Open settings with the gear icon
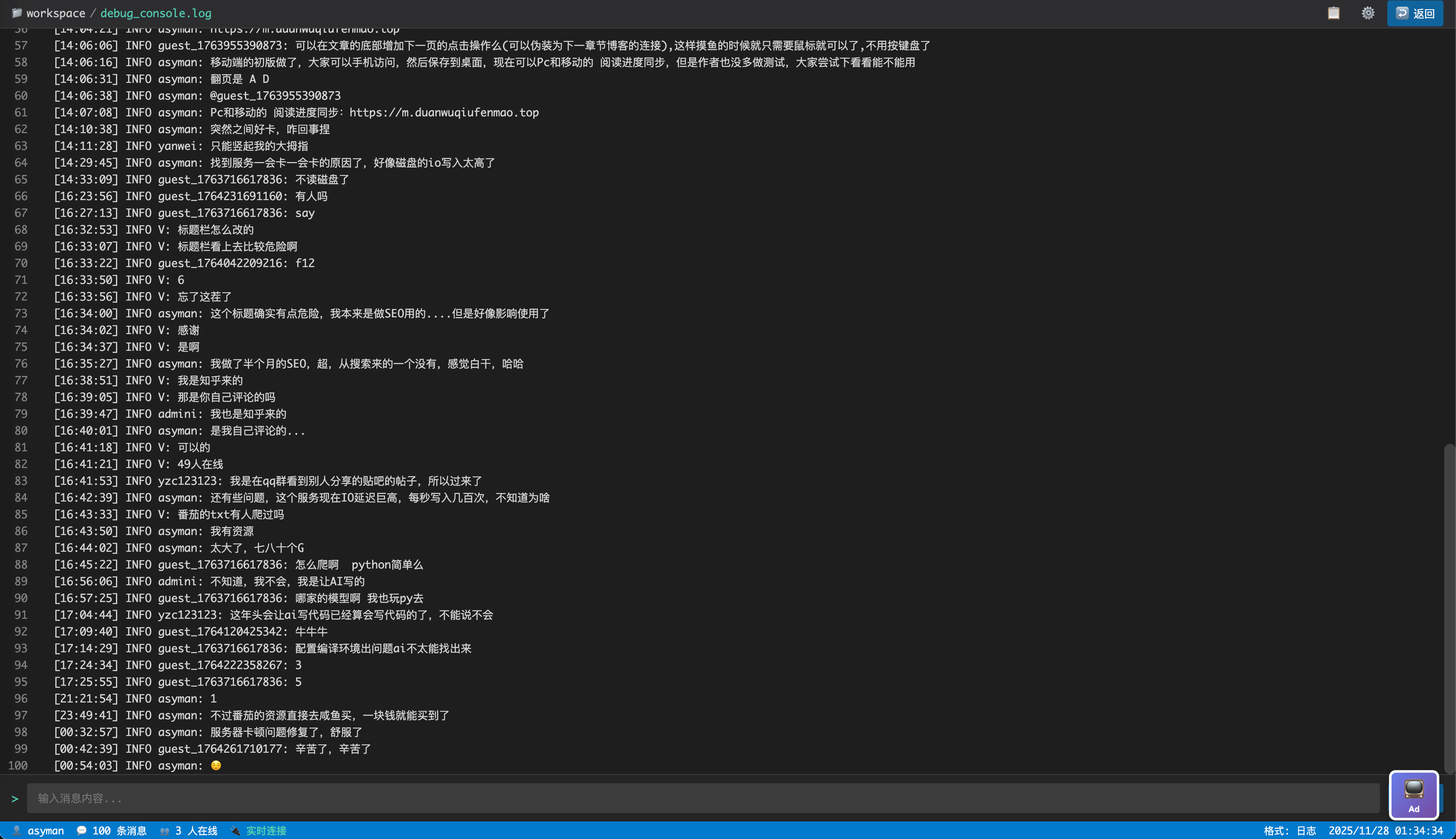The height and width of the screenshot is (839, 1456). 1367,13
